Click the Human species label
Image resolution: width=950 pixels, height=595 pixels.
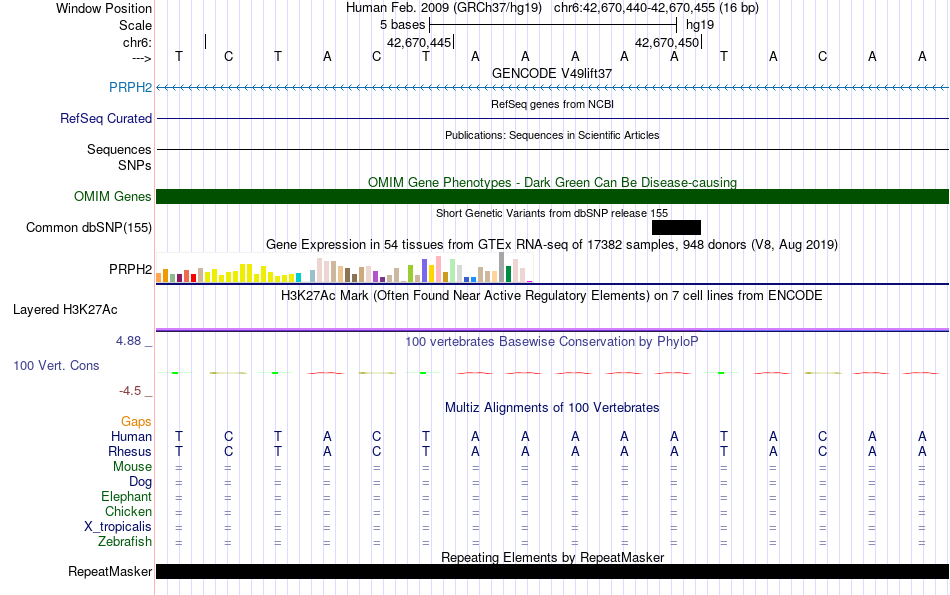[131, 436]
